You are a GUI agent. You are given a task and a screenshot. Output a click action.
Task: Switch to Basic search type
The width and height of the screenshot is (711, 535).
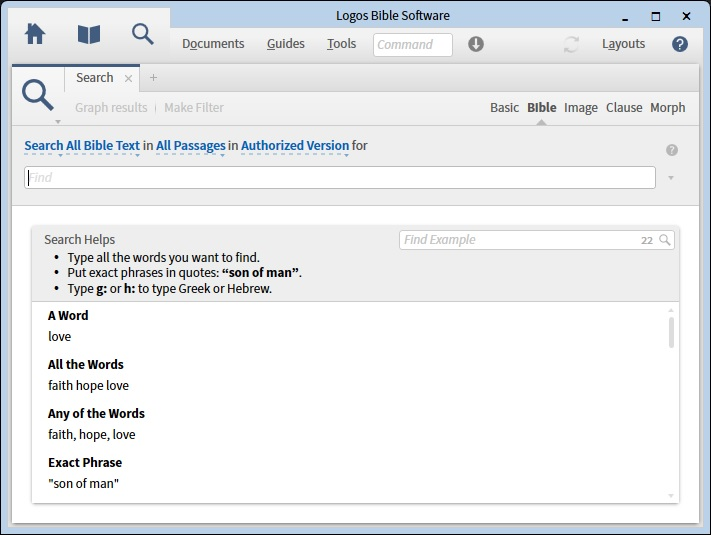coord(504,108)
